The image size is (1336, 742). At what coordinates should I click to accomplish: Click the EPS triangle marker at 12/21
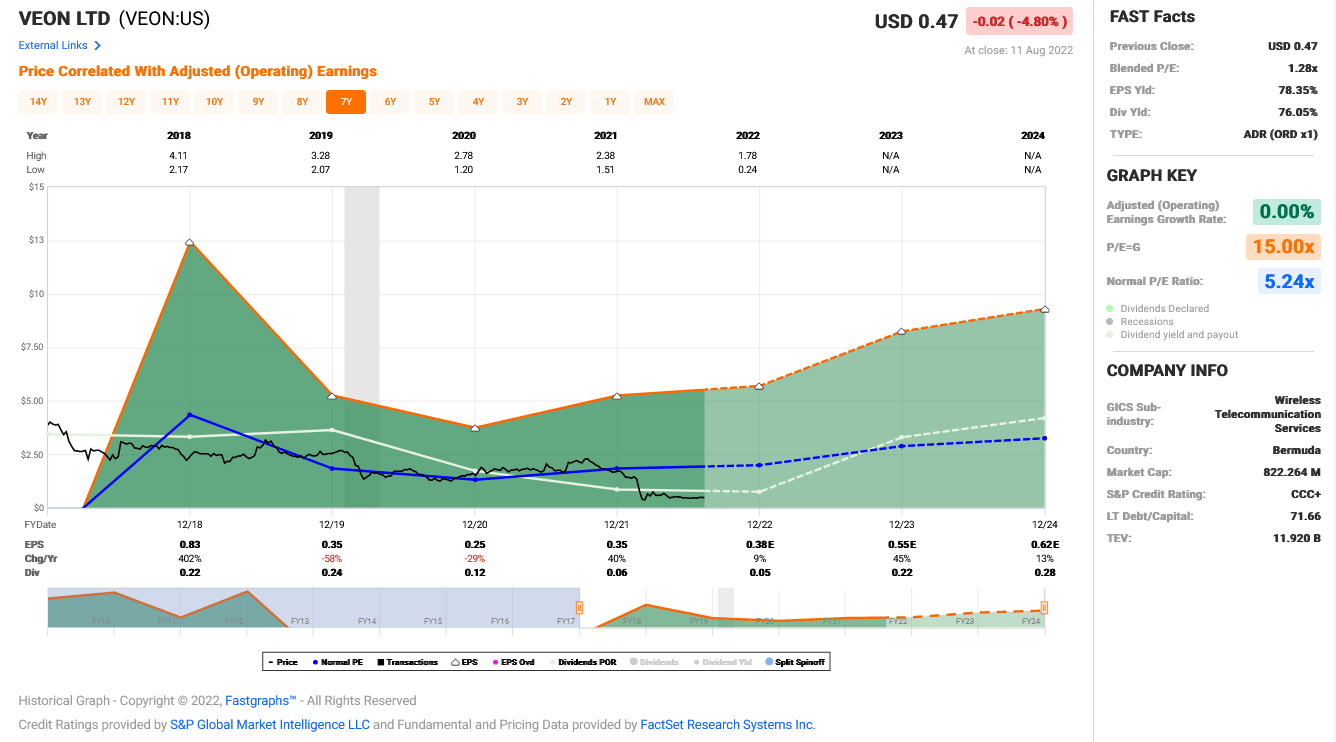click(x=617, y=396)
